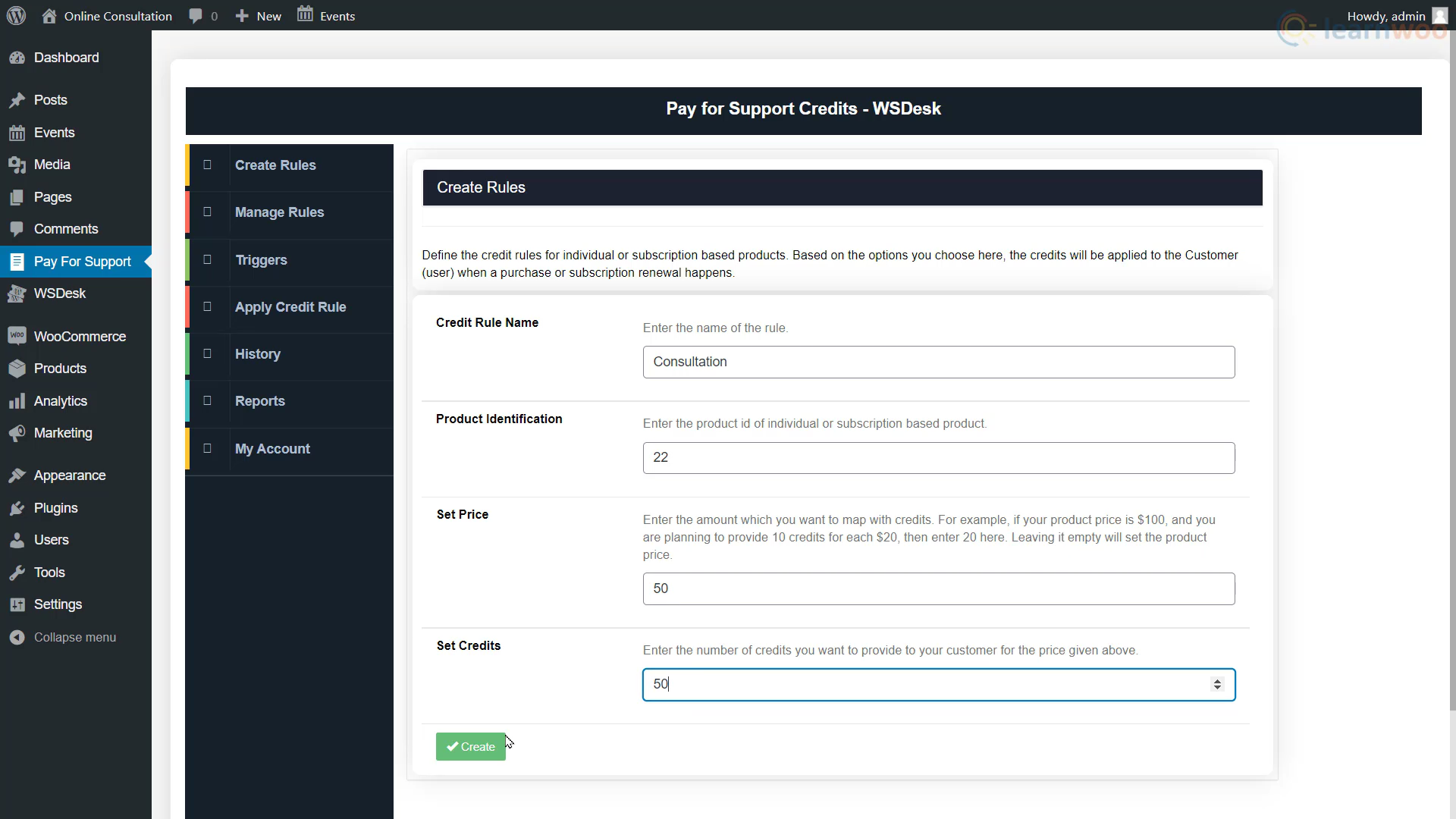Click Collapse menu text

75,637
